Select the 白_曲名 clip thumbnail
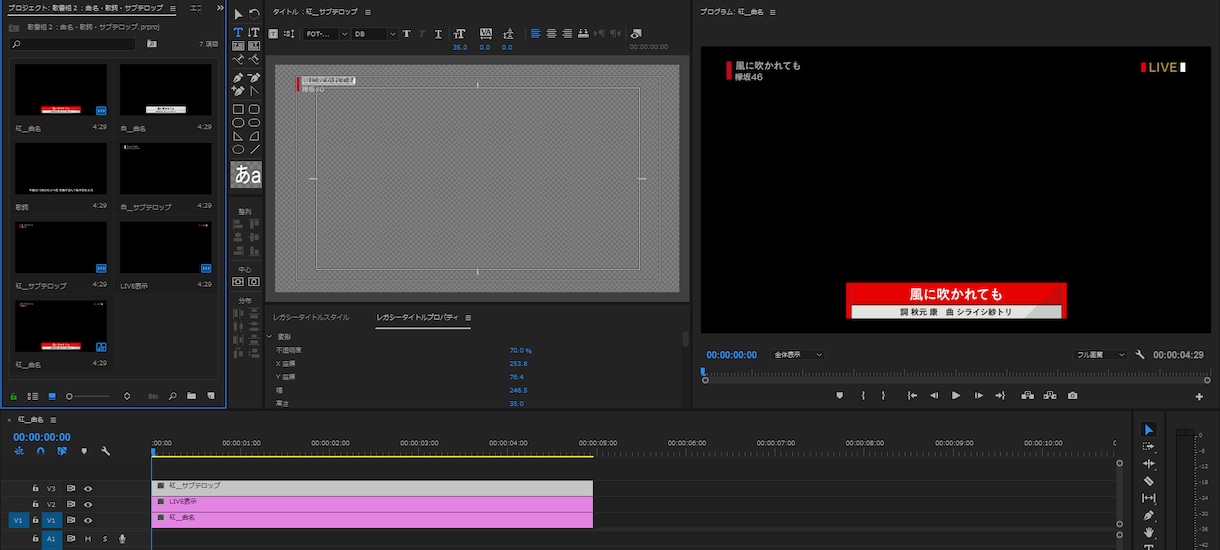 (x=166, y=90)
